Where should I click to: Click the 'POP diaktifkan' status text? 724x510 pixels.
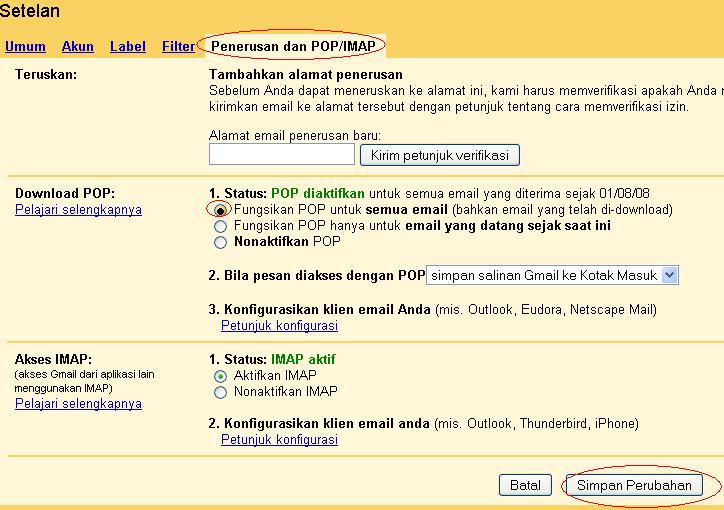click(x=318, y=193)
